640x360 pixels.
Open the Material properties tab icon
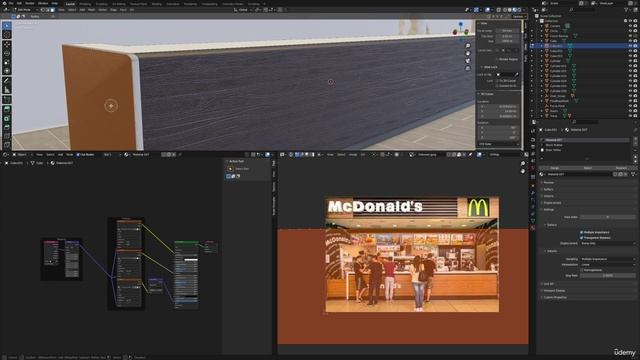tap(533, 228)
